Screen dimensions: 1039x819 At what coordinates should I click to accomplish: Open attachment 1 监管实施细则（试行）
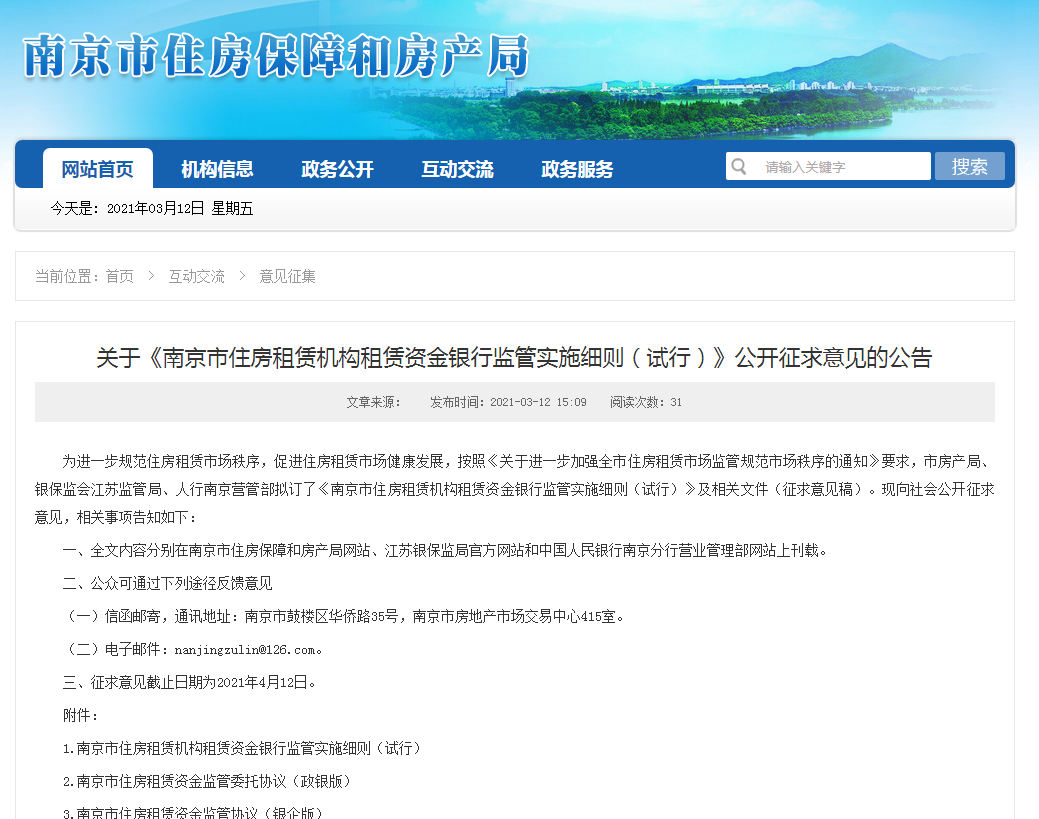coord(242,749)
